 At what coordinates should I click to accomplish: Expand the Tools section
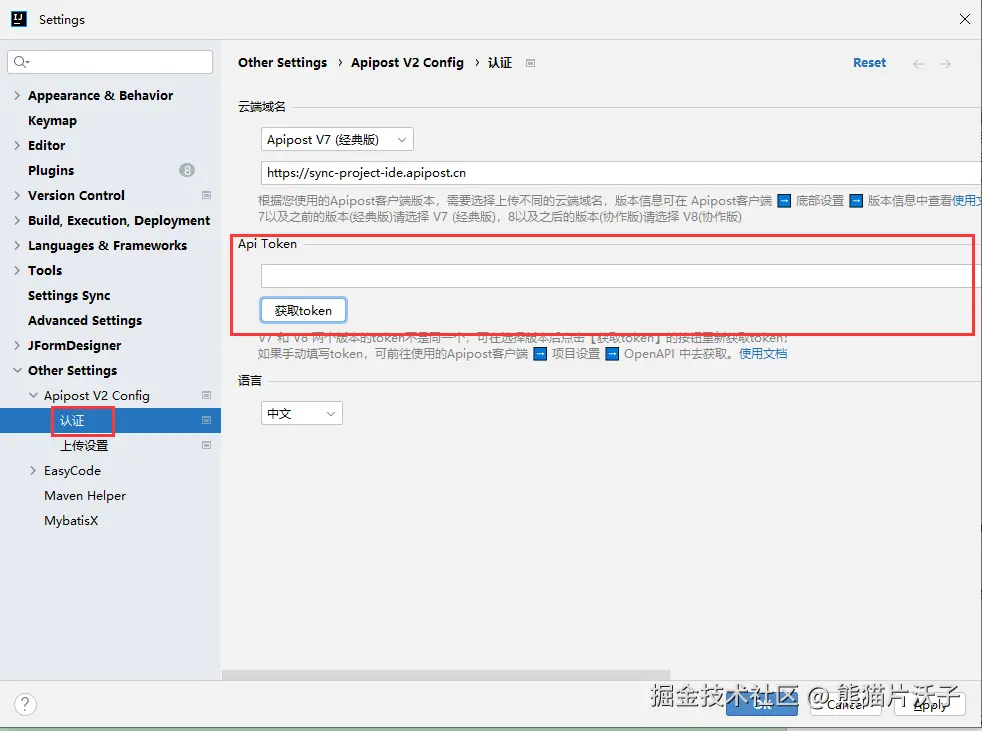[17, 271]
